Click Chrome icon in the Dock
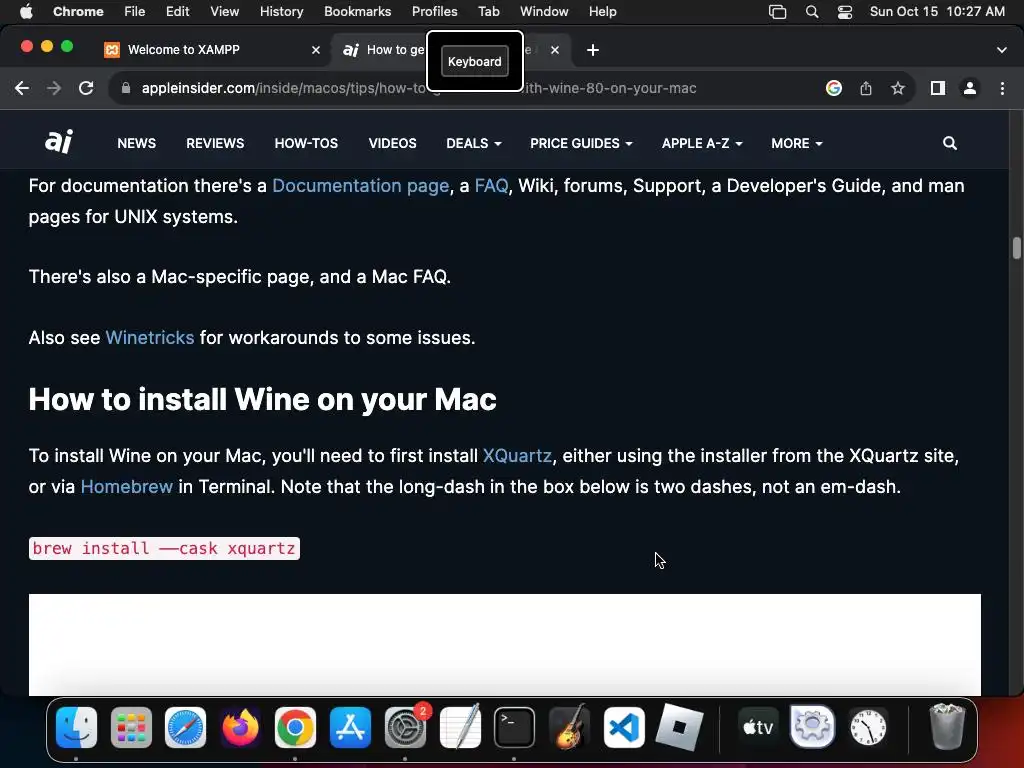Image resolution: width=1024 pixels, height=768 pixels. (x=295, y=728)
